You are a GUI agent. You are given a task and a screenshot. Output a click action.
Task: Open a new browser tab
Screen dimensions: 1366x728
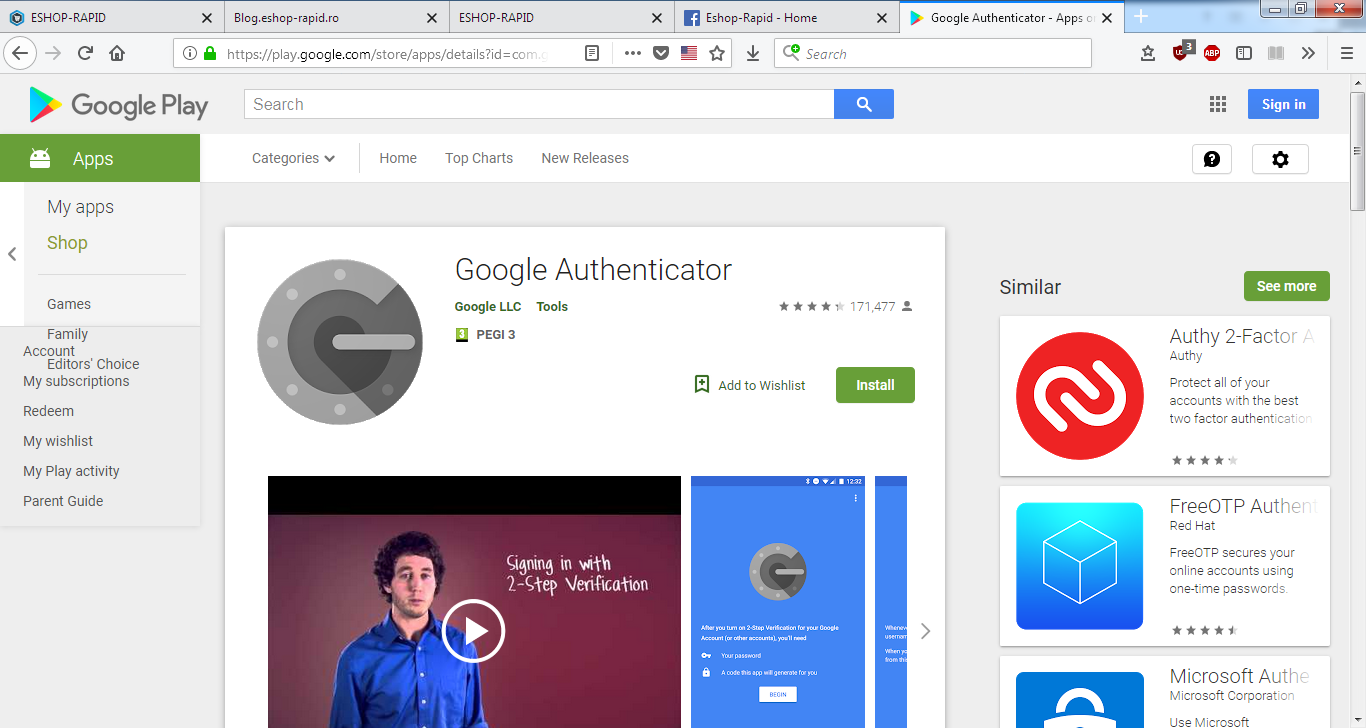tap(1141, 17)
